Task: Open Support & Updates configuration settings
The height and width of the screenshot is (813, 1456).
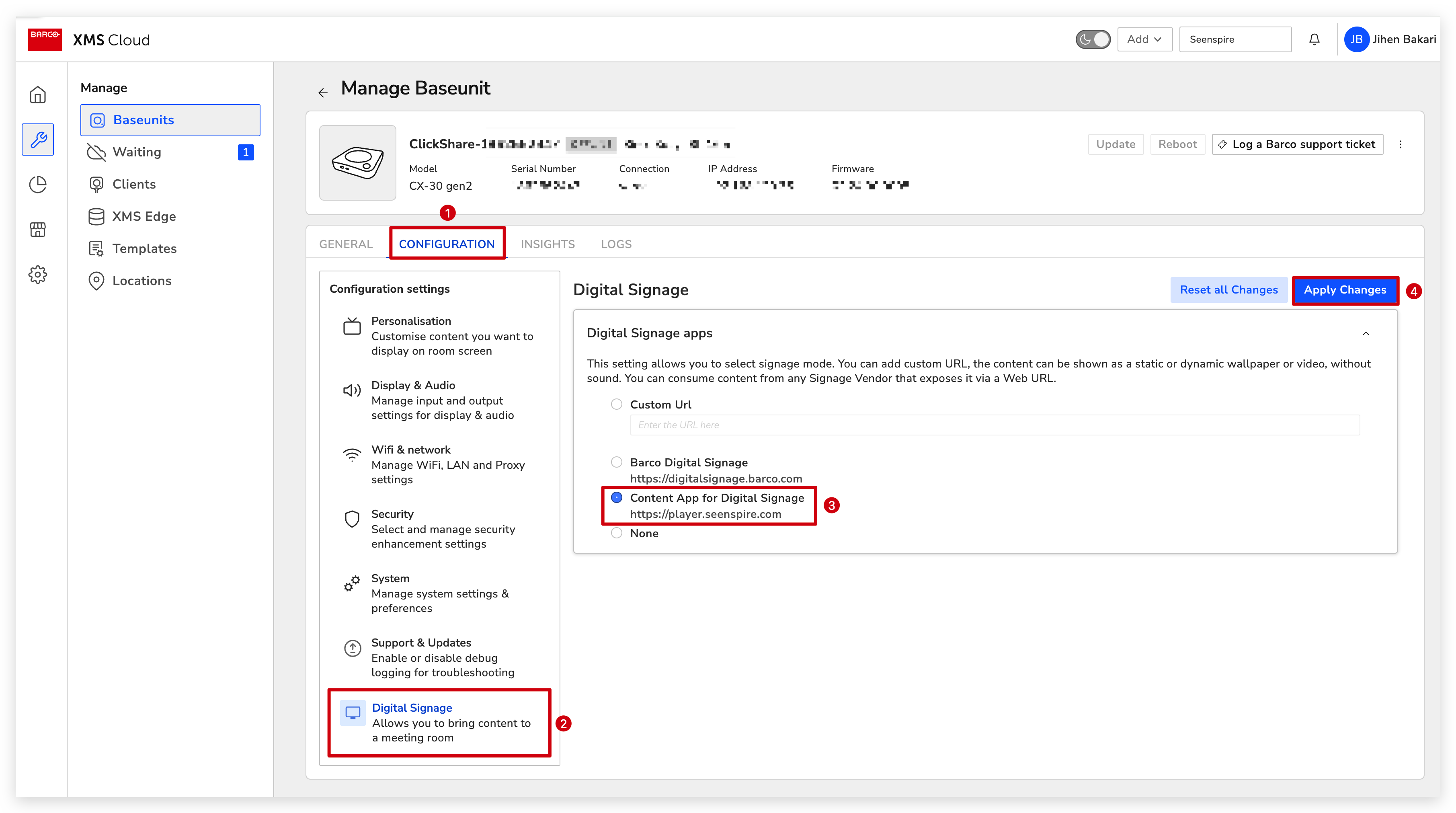Action: [439, 658]
